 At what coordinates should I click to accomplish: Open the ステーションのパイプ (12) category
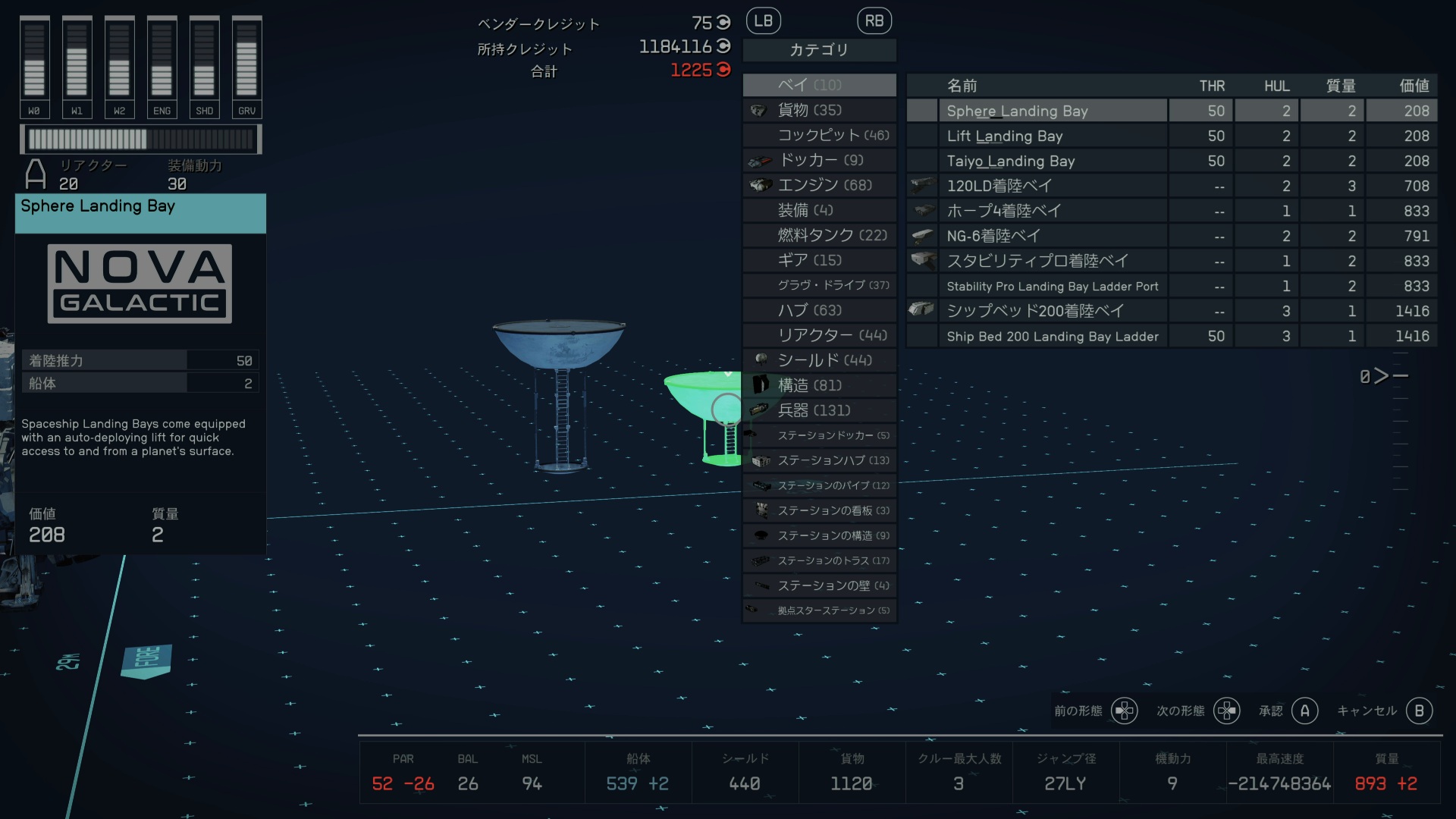coord(820,485)
